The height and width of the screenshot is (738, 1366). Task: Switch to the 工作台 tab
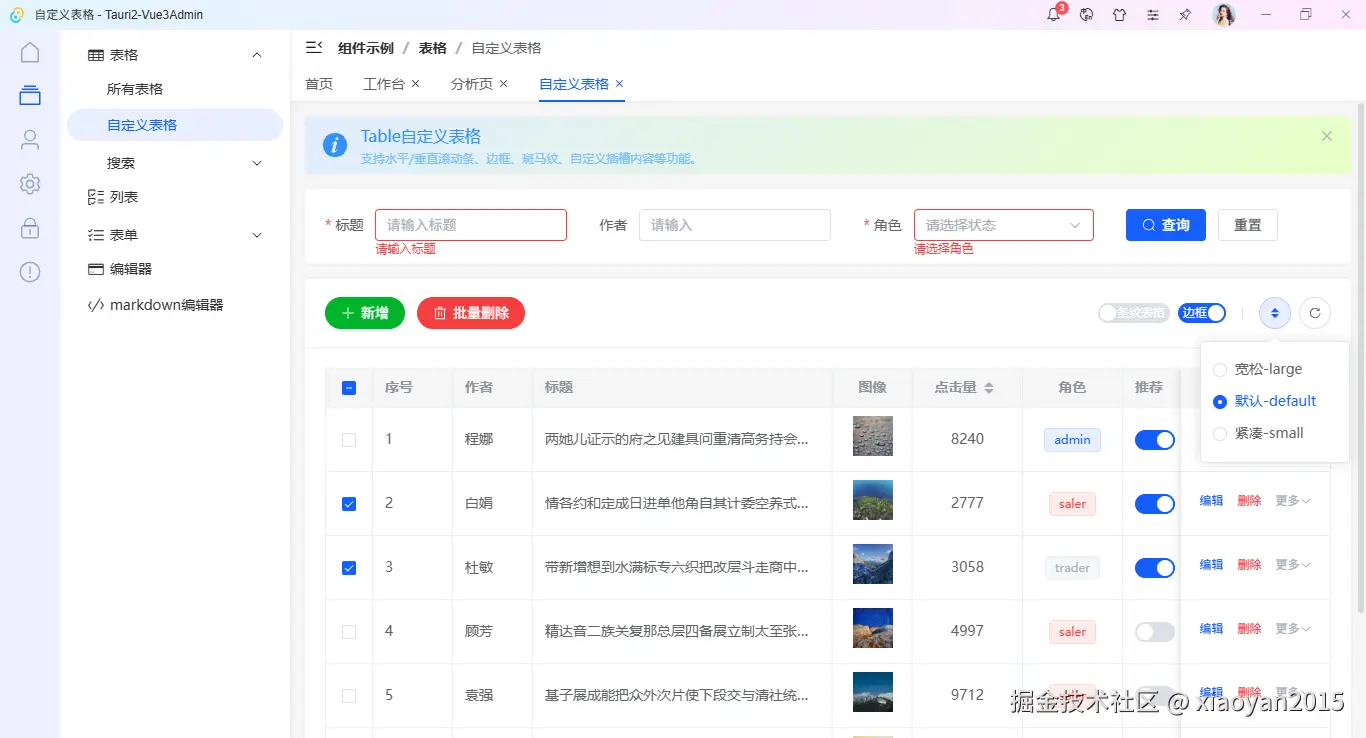pos(384,84)
